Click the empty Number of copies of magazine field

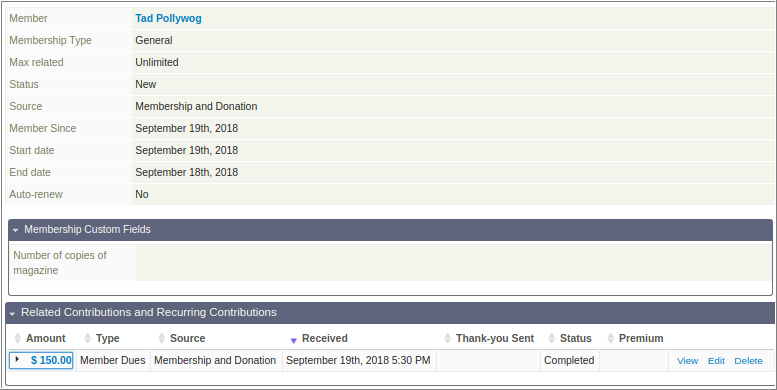coord(453,263)
